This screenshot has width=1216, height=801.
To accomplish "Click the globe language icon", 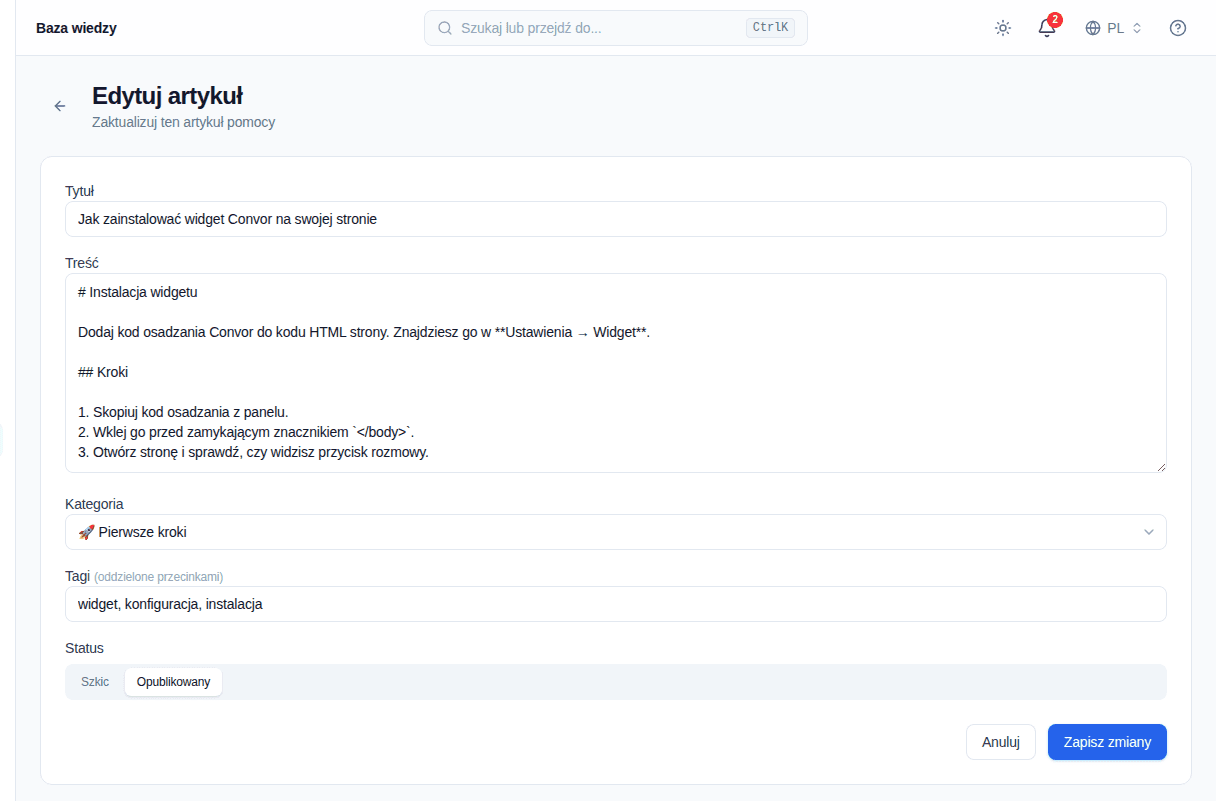I will [x=1093, y=28].
